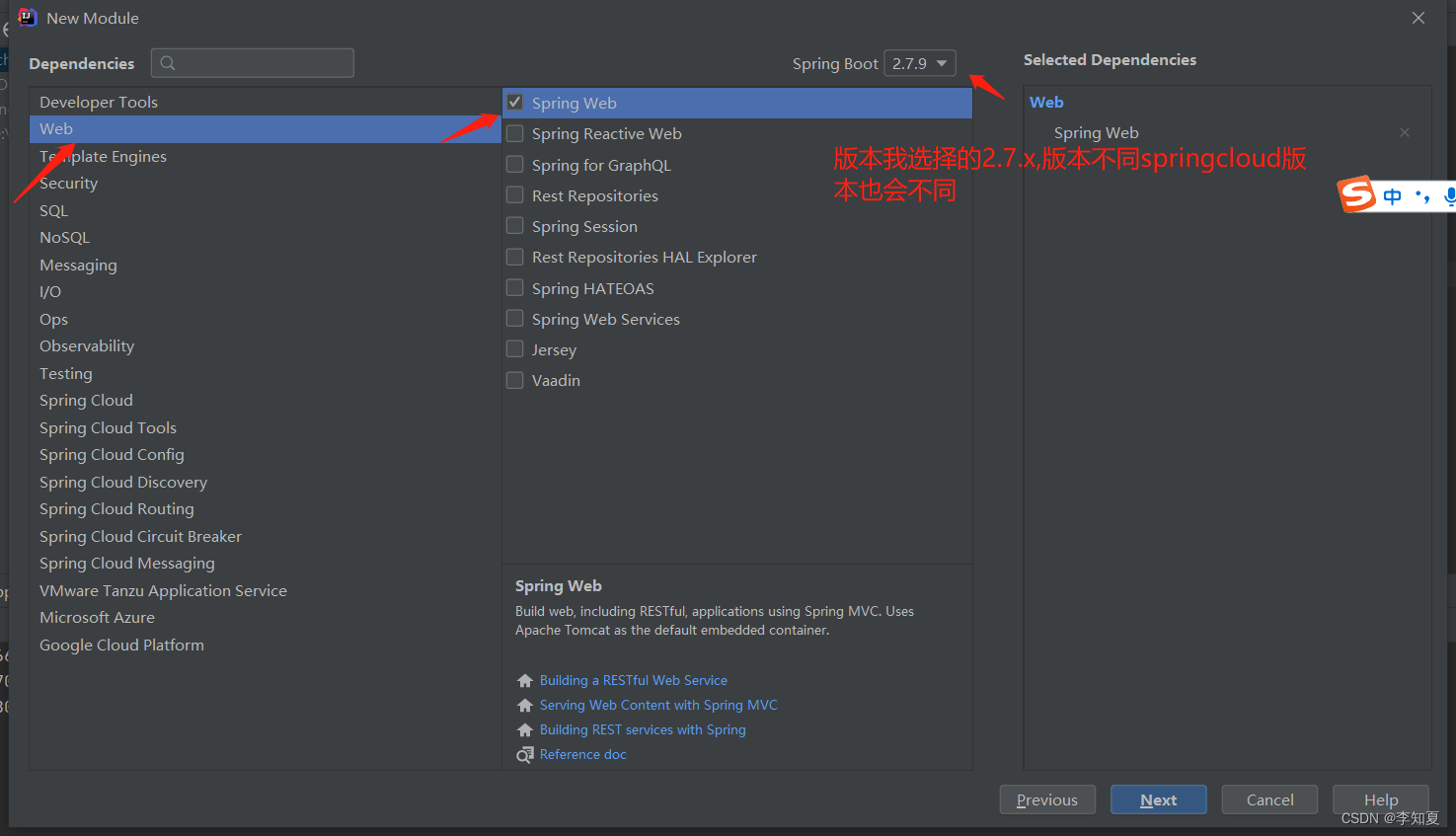Cancel the New Module wizard
Image resolution: width=1456 pixels, height=836 pixels.
click(1269, 799)
